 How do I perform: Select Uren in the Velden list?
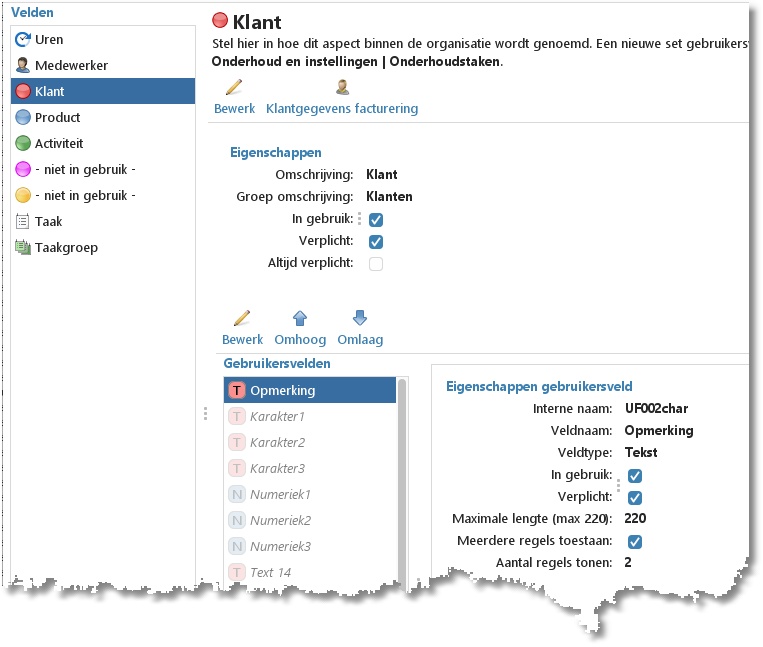(103, 39)
